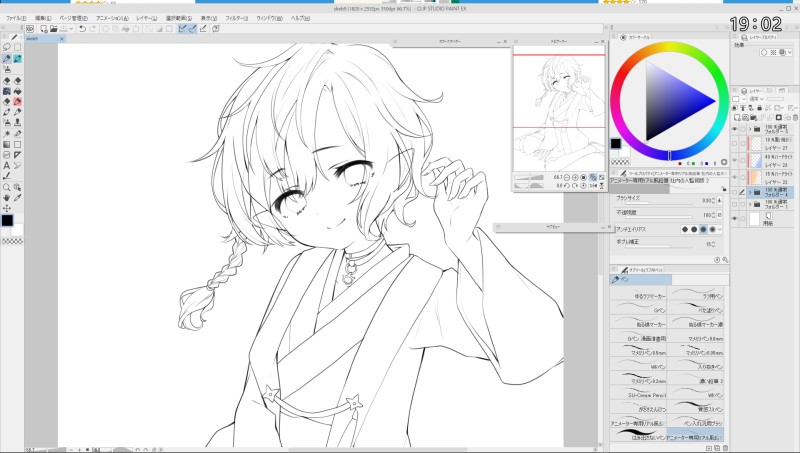Click the Clip Studio launcher icon
This screenshot has width=800, height=453.
pyautogui.click(x=30, y=29)
